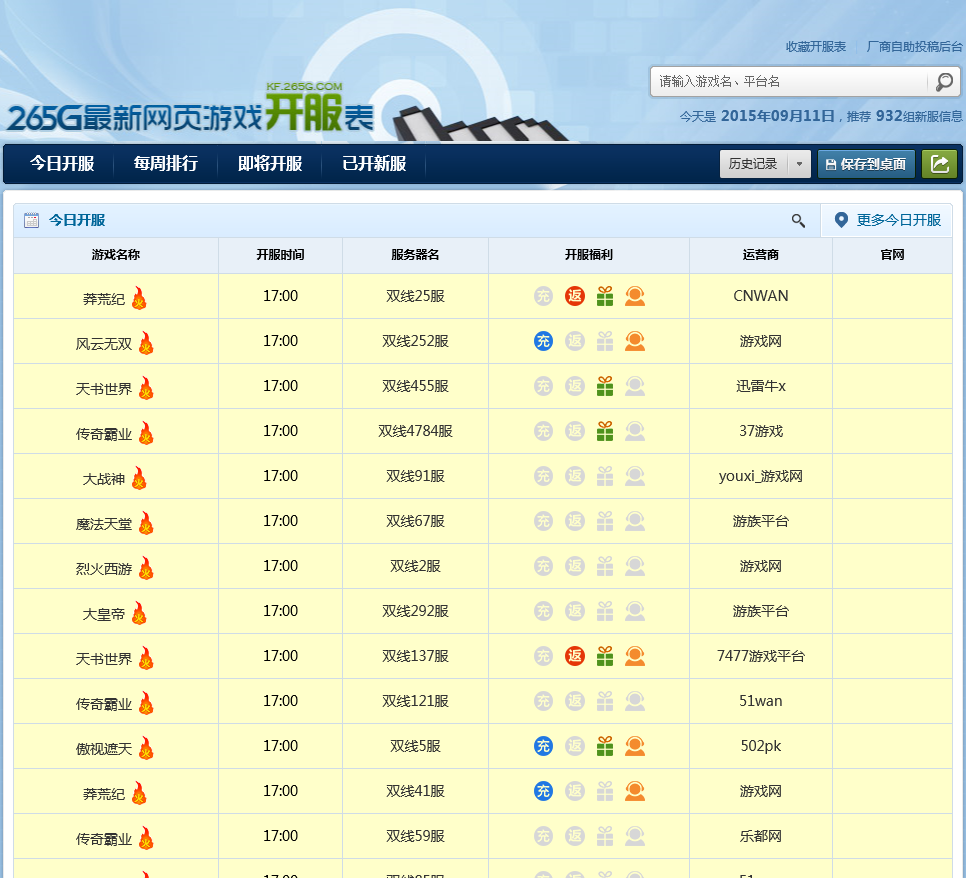966x878 pixels.
Task: Click operator 乐都网
Action: click(760, 836)
